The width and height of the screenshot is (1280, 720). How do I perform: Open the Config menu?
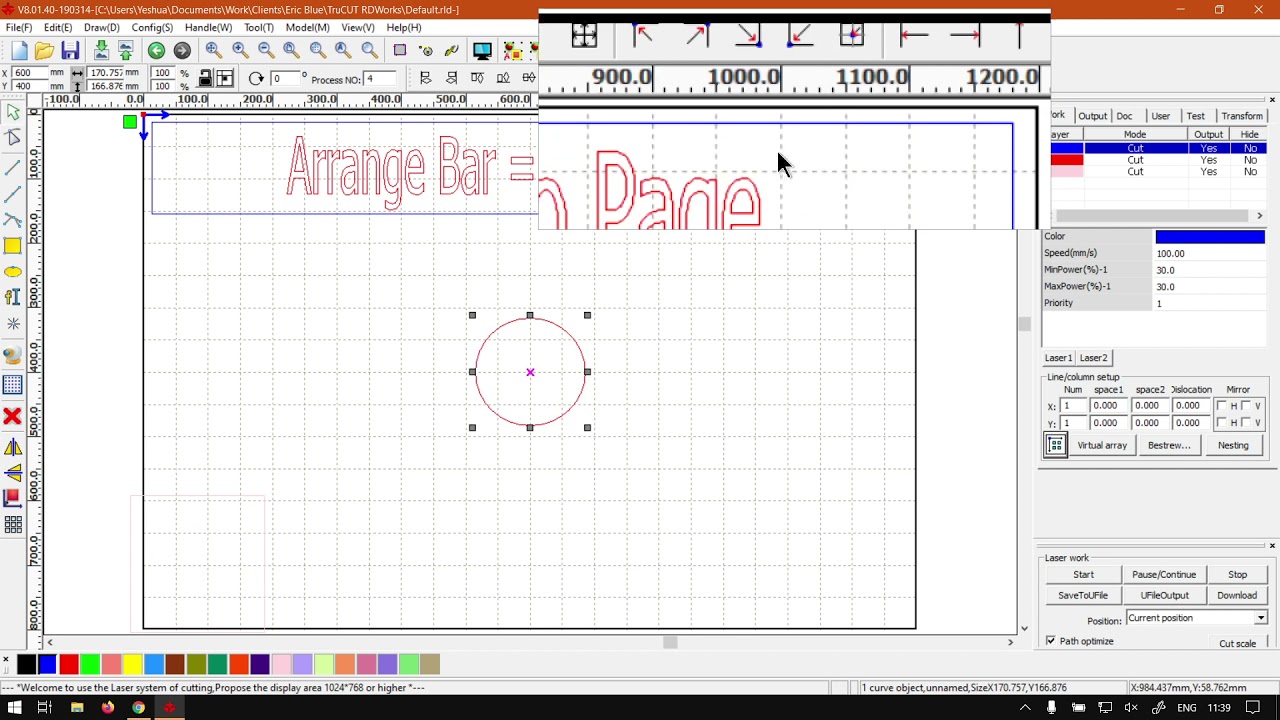pyautogui.click(x=152, y=28)
